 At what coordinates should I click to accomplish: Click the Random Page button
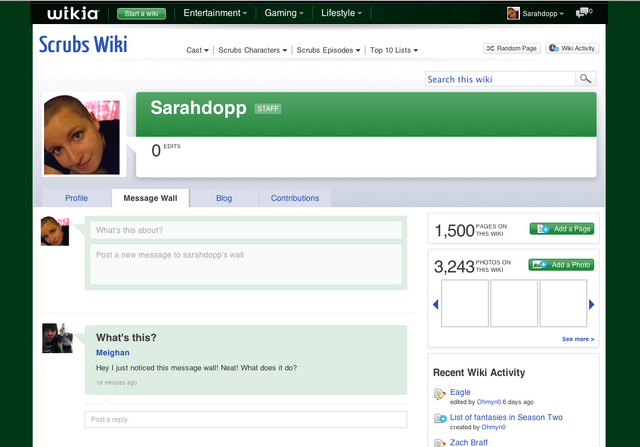point(512,48)
